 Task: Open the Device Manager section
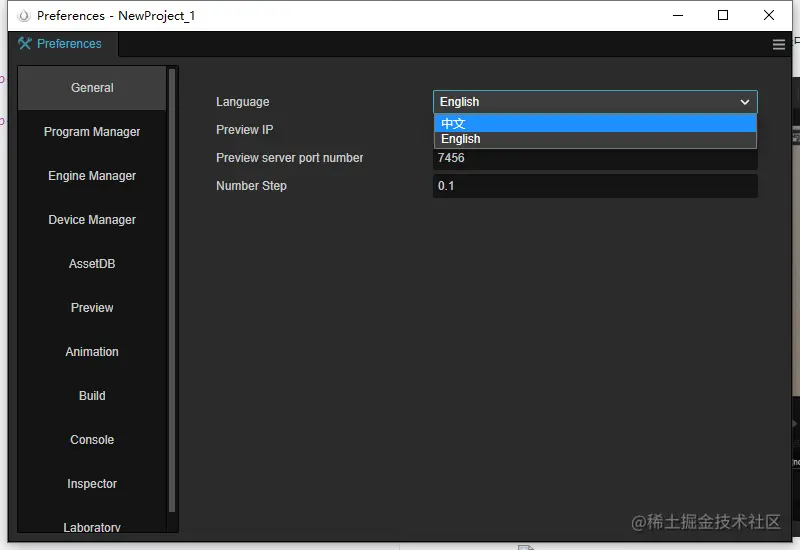pos(92,220)
